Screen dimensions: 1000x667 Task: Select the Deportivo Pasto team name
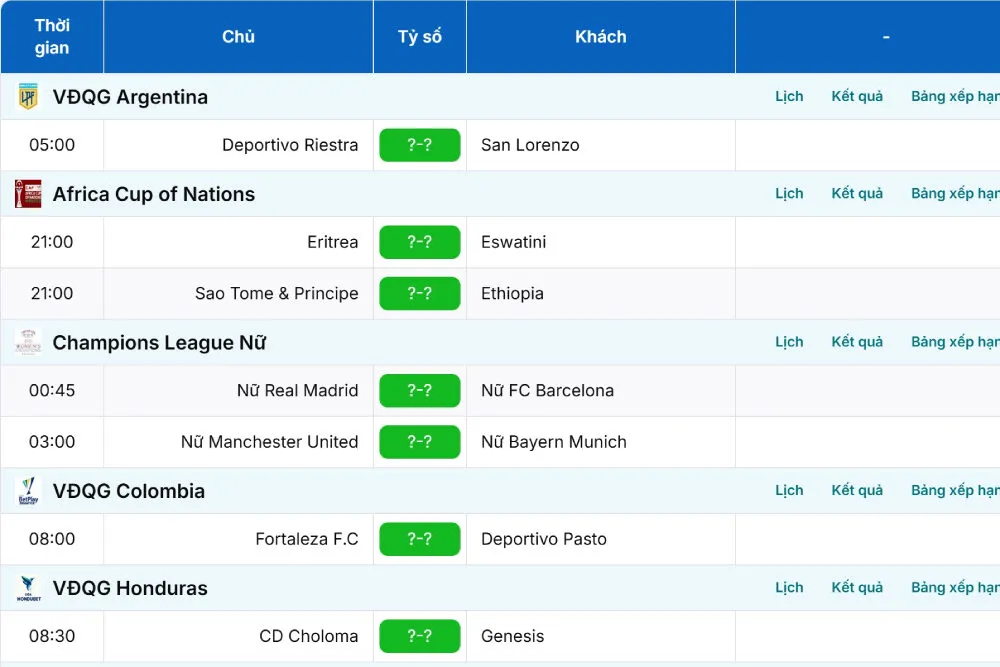544,539
